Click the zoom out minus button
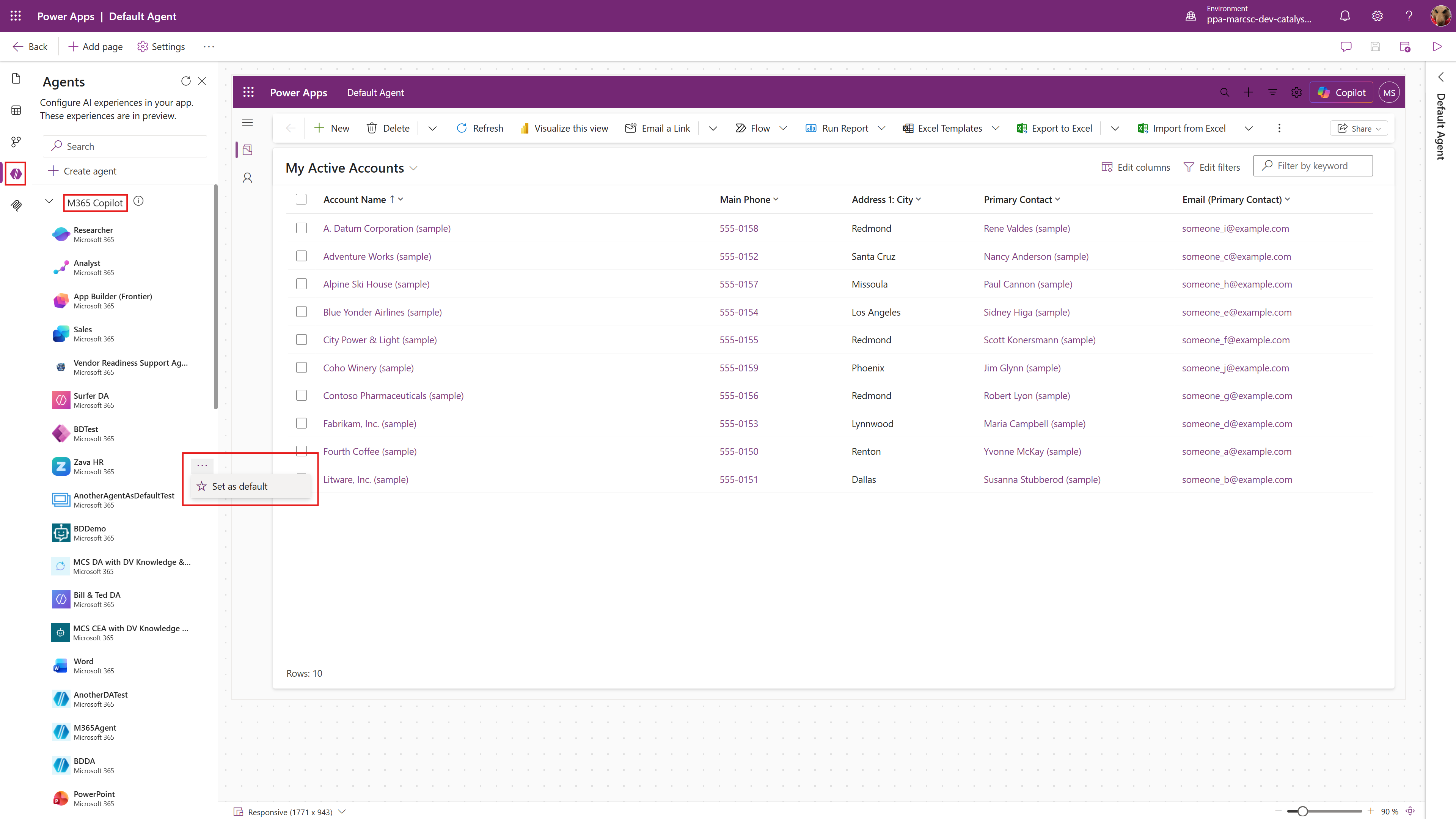Image resolution: width=1456 pixels, height=819 pixels. pos(1278,811)
